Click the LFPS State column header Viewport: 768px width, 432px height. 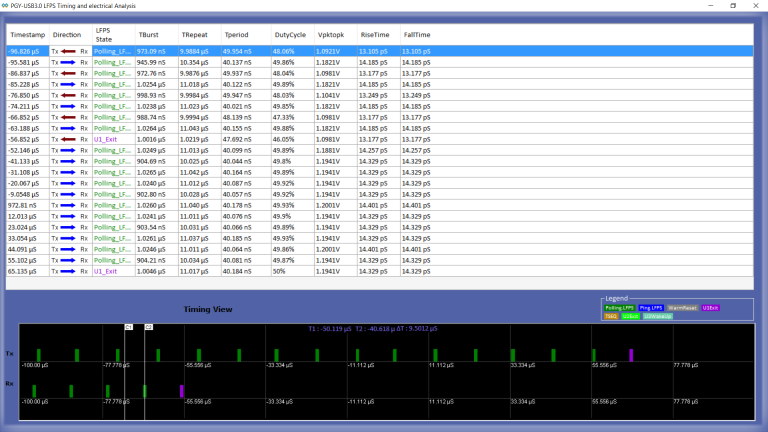[114, 35]
